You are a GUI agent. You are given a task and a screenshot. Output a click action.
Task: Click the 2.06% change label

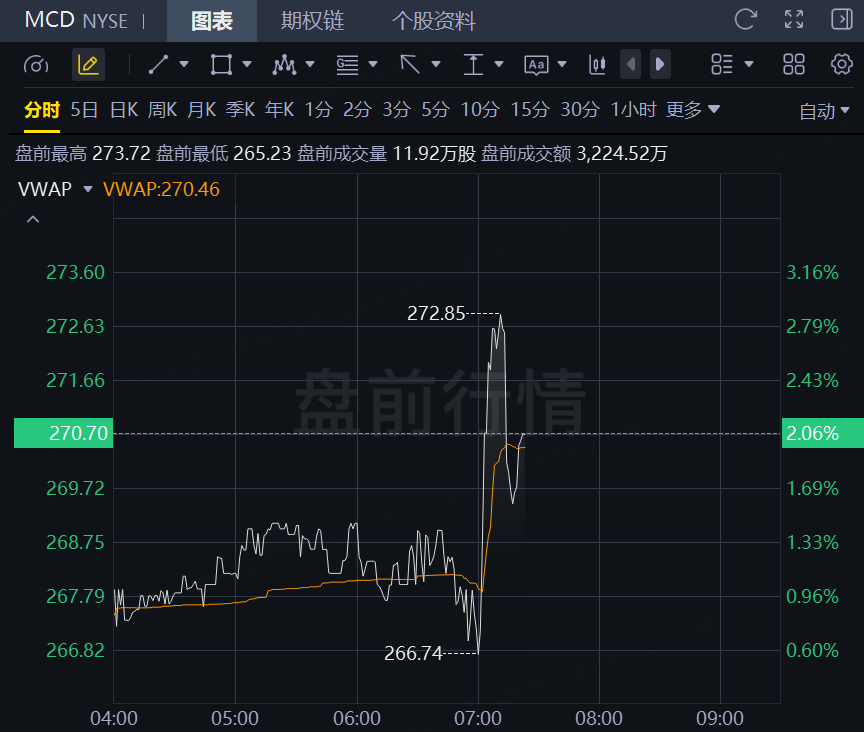coord(823,433)
